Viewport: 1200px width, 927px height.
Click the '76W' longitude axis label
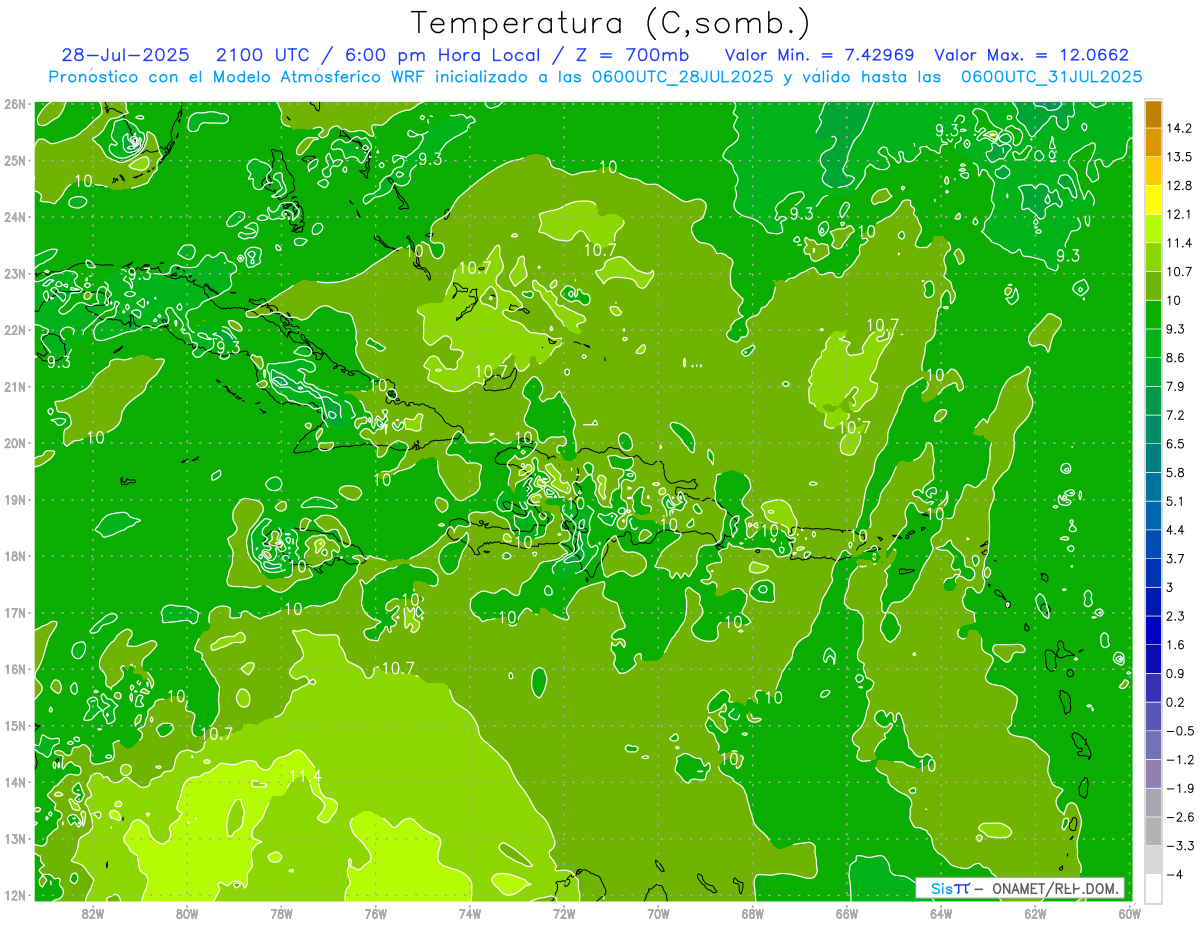[375, 913]
